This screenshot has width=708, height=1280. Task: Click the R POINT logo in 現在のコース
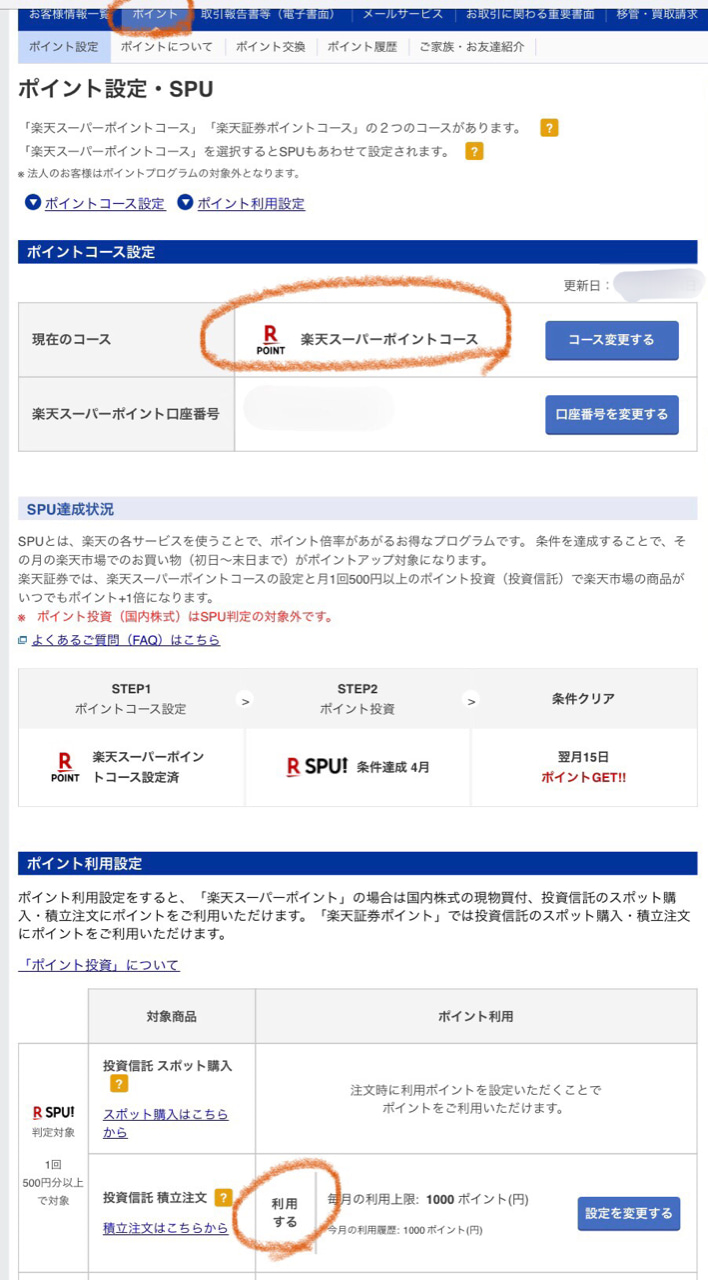pos(271,340)
